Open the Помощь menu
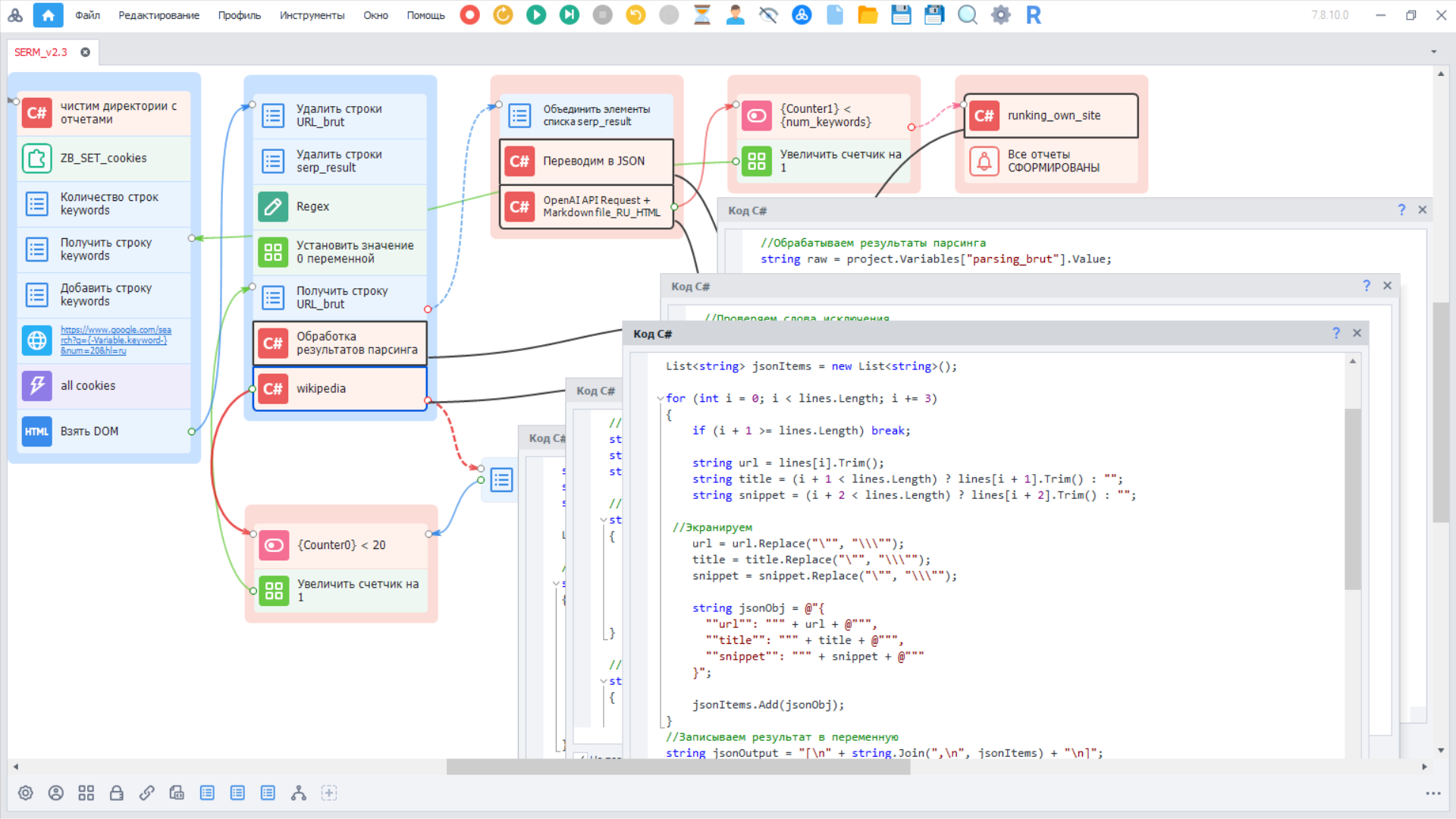1456x819 pixels. tap(426, 15)
